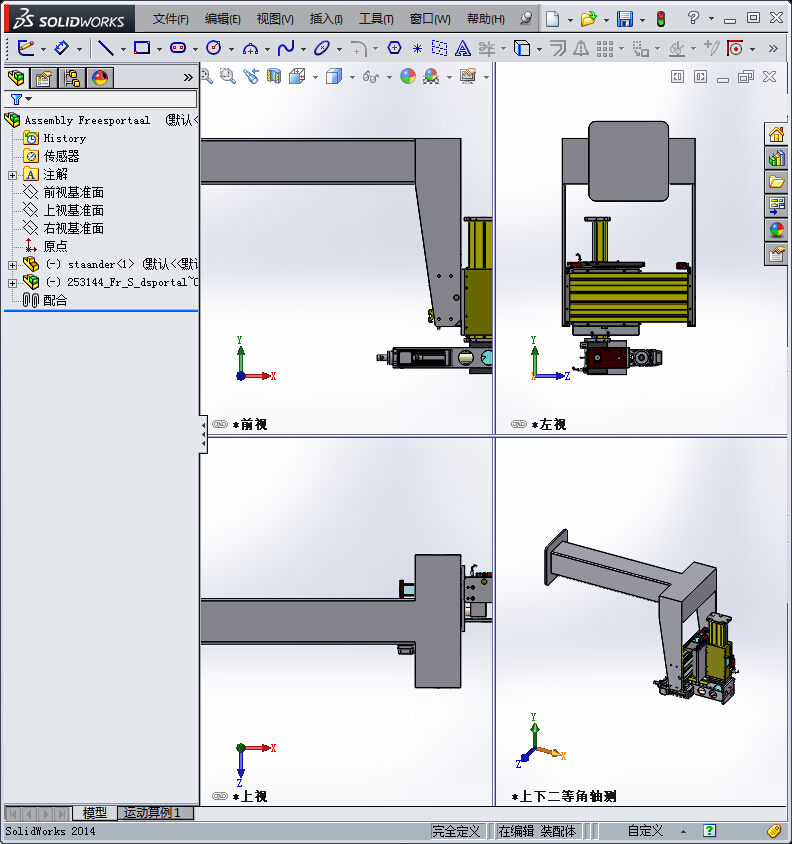Expand the 253144_Fr_S_dsportal component node
Screen dimensions: 792x844
click(x=12, y=283)
